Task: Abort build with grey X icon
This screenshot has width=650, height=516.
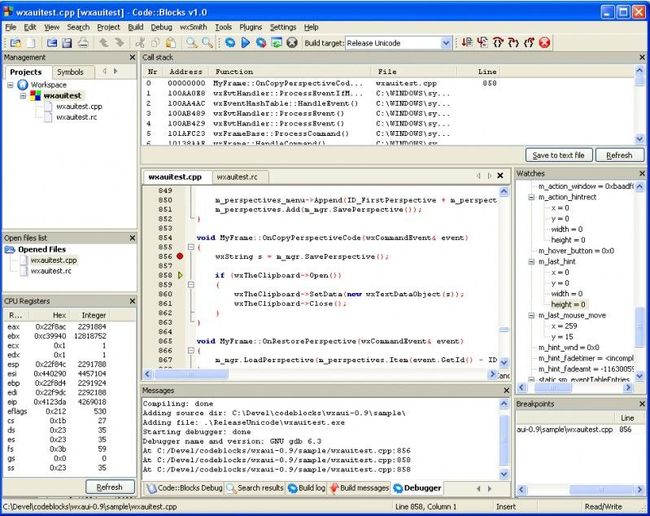Action: point(292,43)
